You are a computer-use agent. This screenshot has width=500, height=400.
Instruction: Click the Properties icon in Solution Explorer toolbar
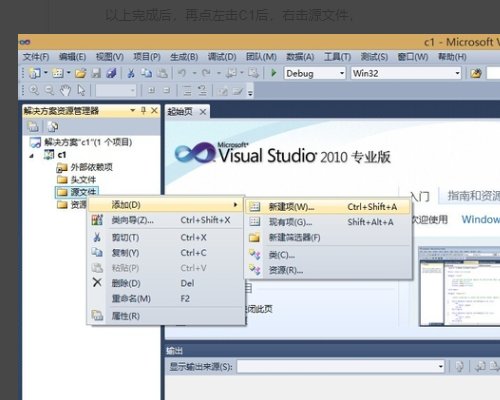pyautogui.click(x=33, y=126)
